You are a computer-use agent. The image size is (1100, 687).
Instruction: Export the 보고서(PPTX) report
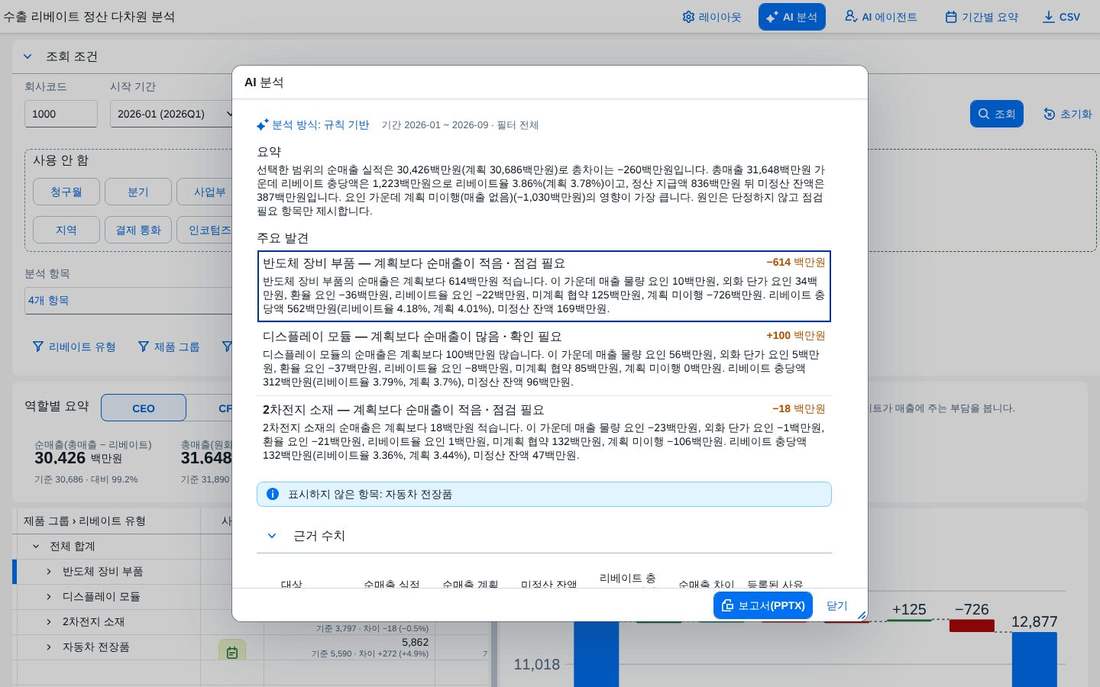(x=763, y=605)
